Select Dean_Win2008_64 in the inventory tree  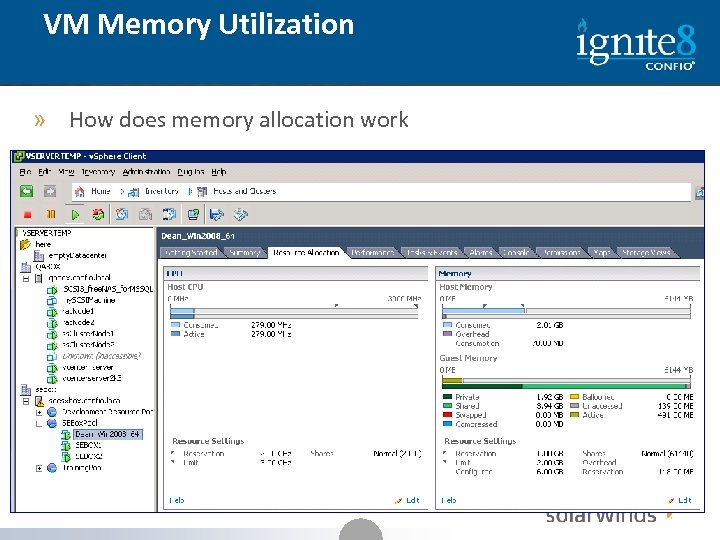(107, 434)
